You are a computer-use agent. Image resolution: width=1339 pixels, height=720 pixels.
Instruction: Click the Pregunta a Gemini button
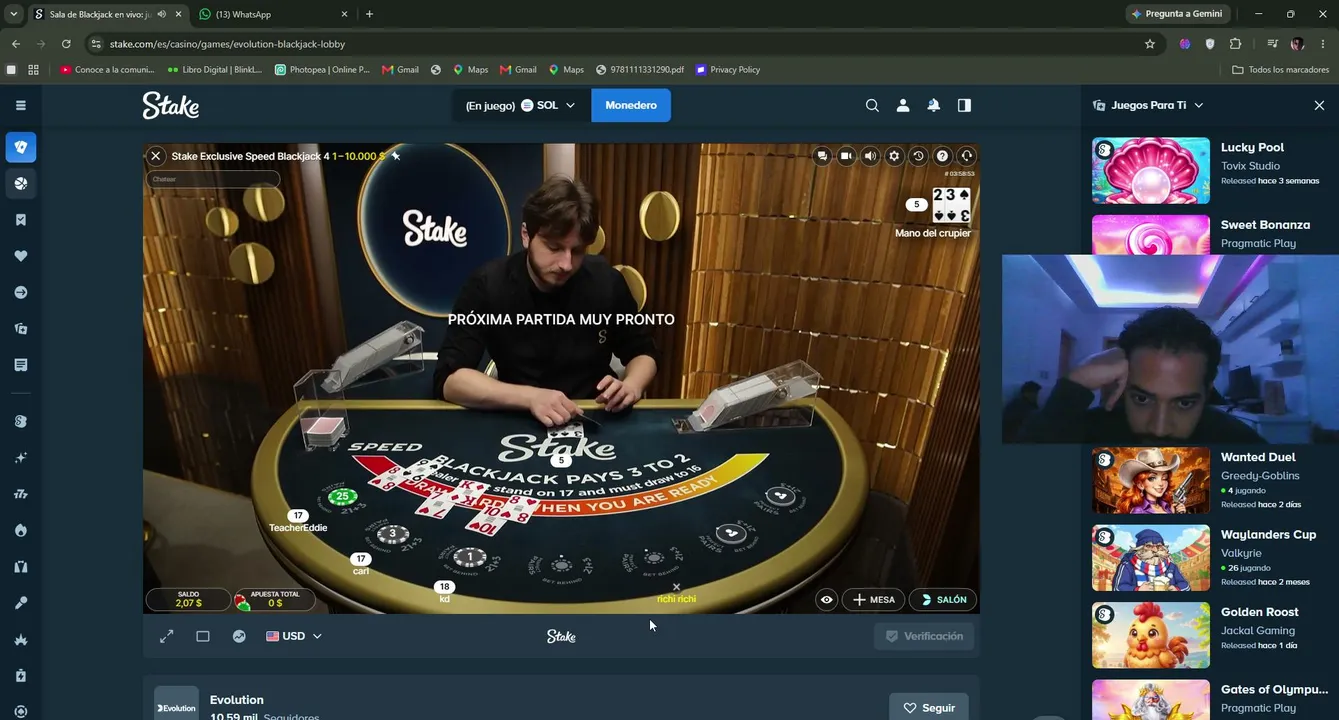[x=1177, y=14]
